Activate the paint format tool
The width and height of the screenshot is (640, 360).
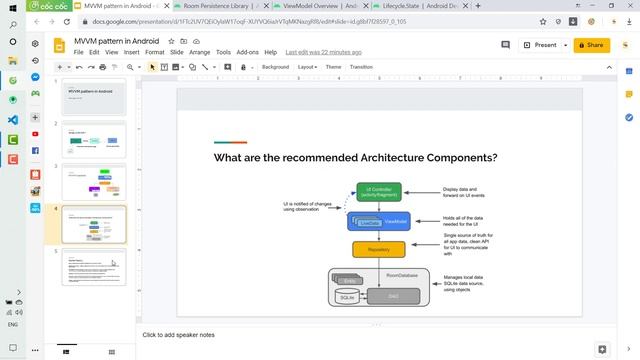pos(115,67)
